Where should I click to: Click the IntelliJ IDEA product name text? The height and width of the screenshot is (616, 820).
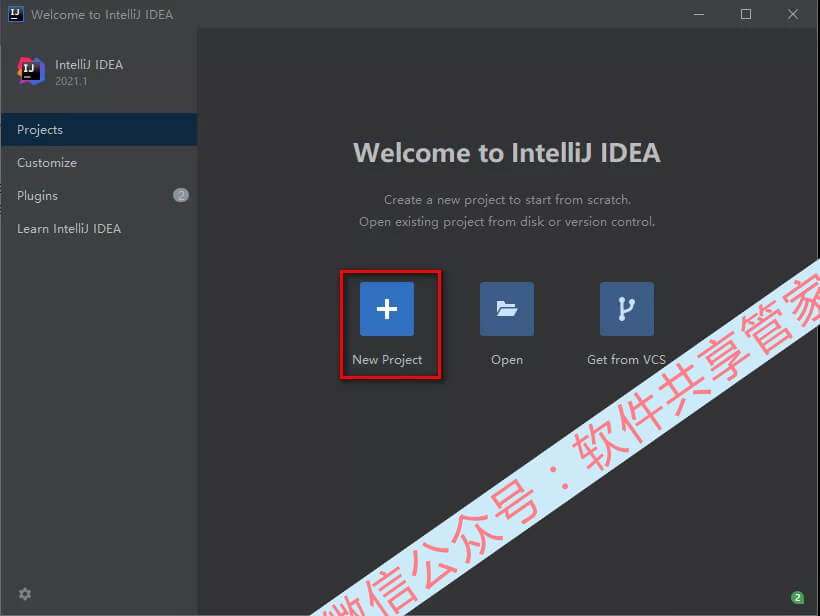(89, 65)
